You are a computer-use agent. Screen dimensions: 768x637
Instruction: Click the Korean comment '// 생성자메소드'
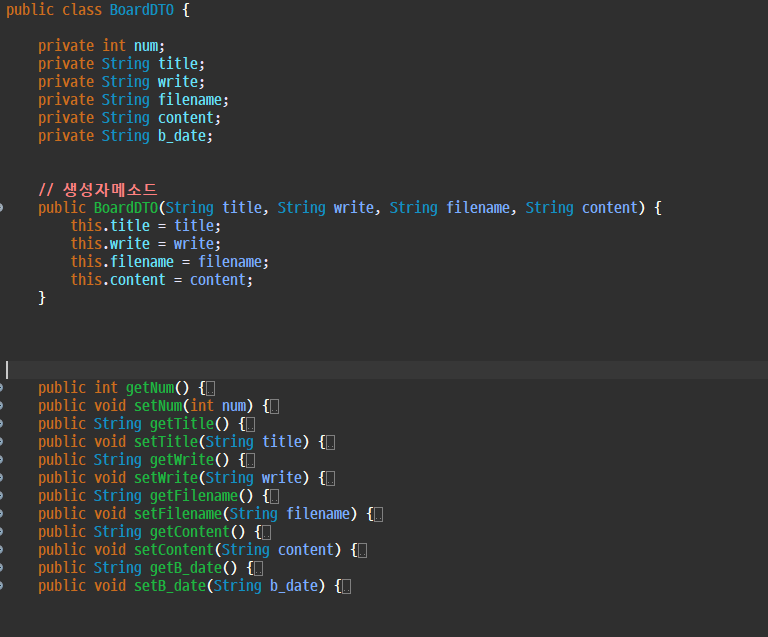[97, 190]
